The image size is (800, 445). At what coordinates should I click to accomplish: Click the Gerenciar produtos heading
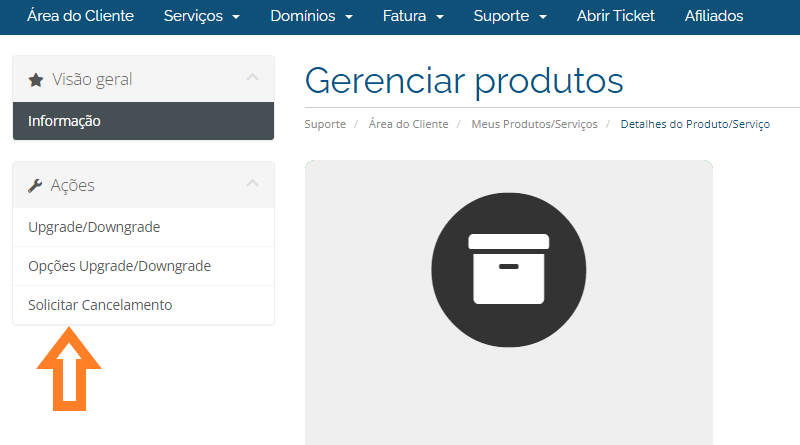[464, 81]
